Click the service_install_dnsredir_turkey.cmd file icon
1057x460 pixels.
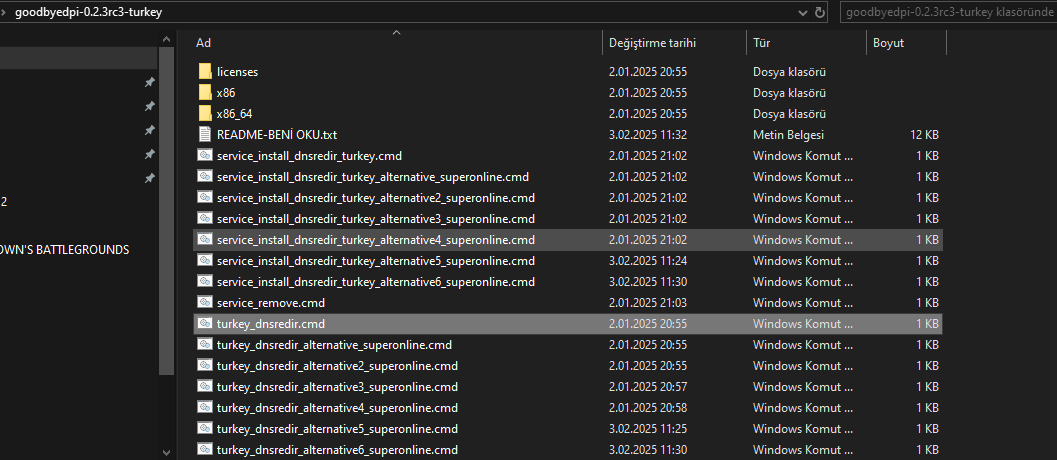(x=205, y=155)
